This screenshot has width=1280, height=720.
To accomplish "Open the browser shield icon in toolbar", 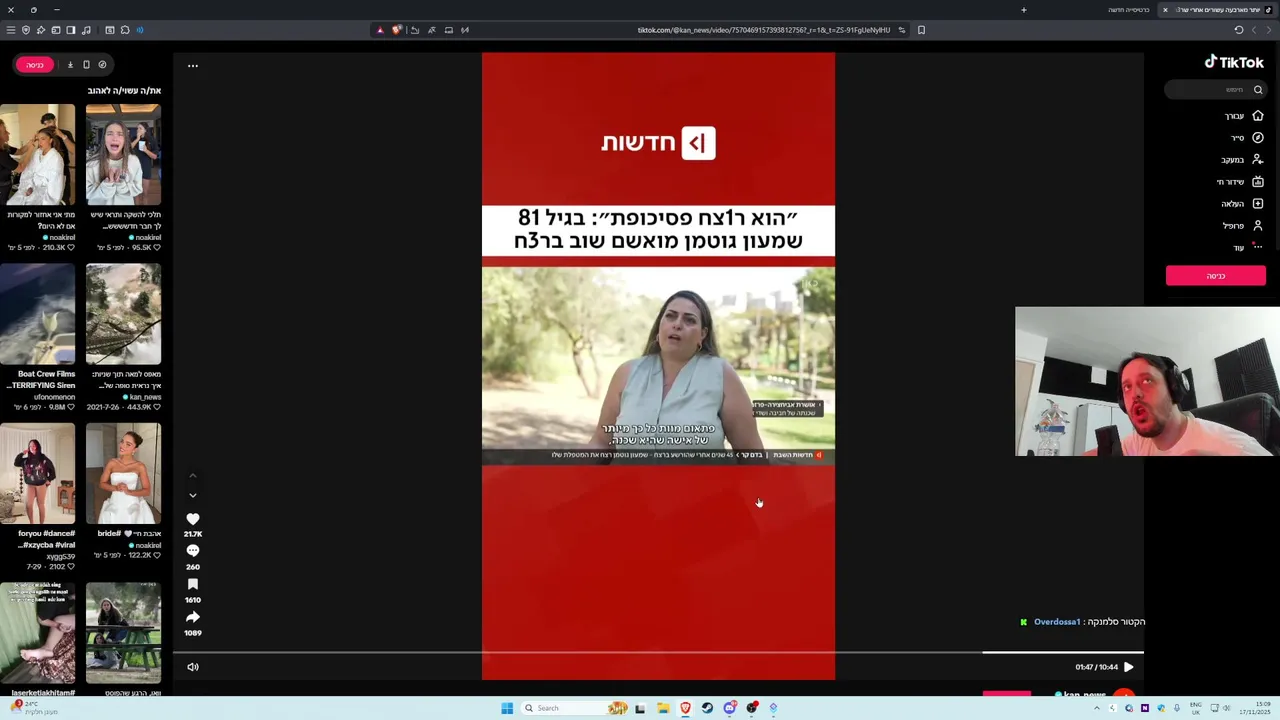I will click(x=26, y=30).
